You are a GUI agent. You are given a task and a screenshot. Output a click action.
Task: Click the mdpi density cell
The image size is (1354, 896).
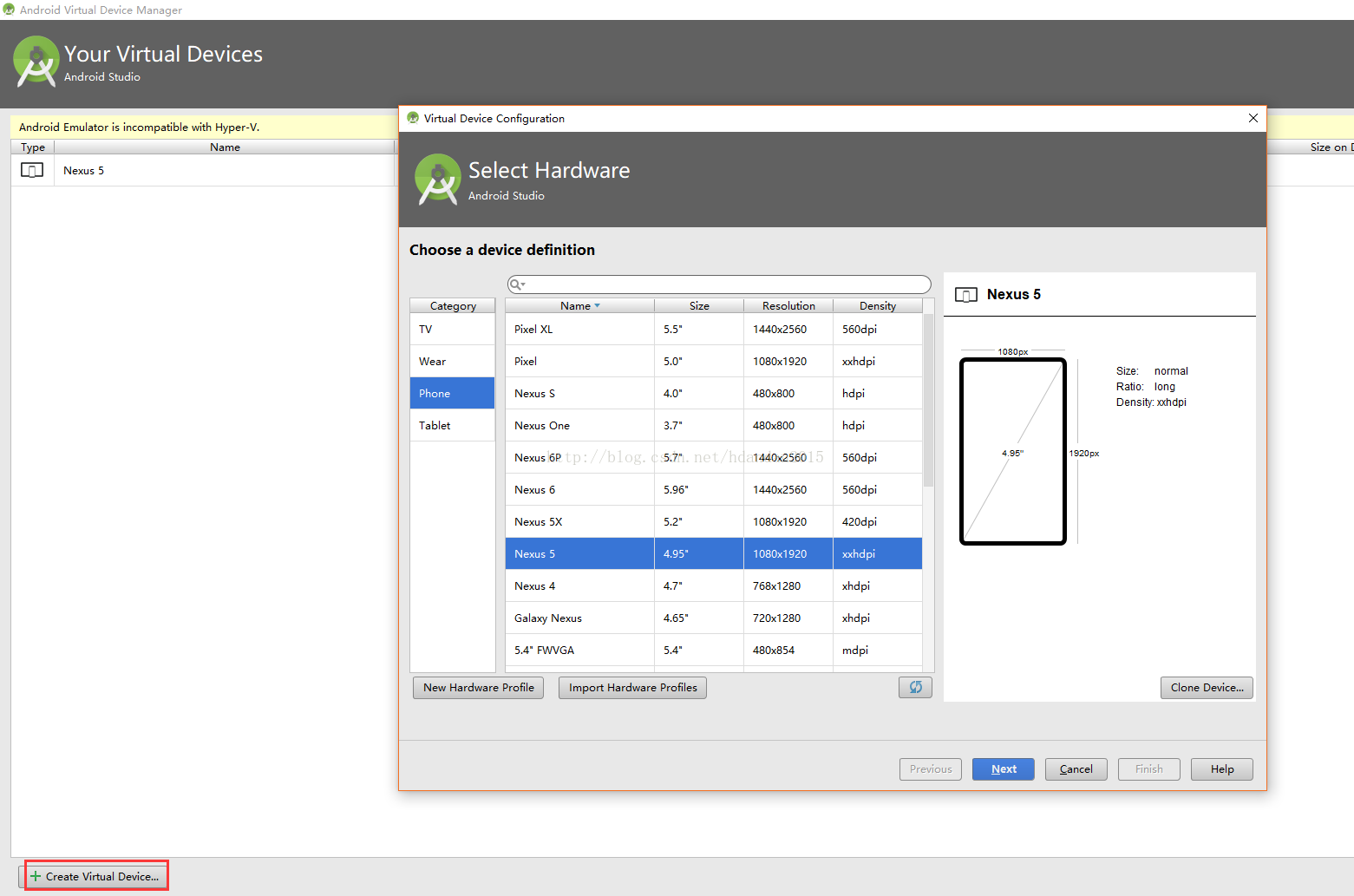(878, 650)
